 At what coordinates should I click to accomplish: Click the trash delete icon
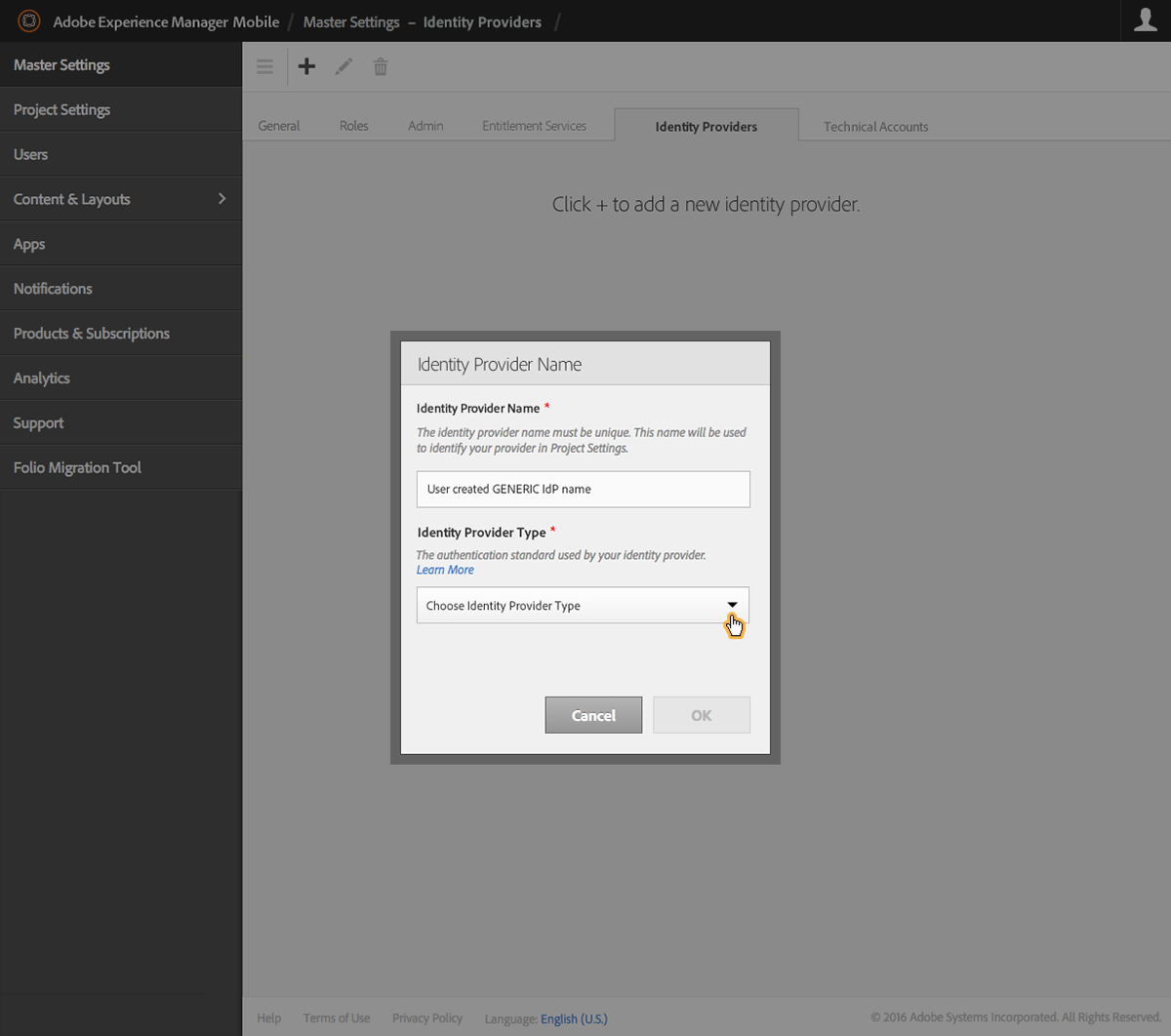point(381,66)
